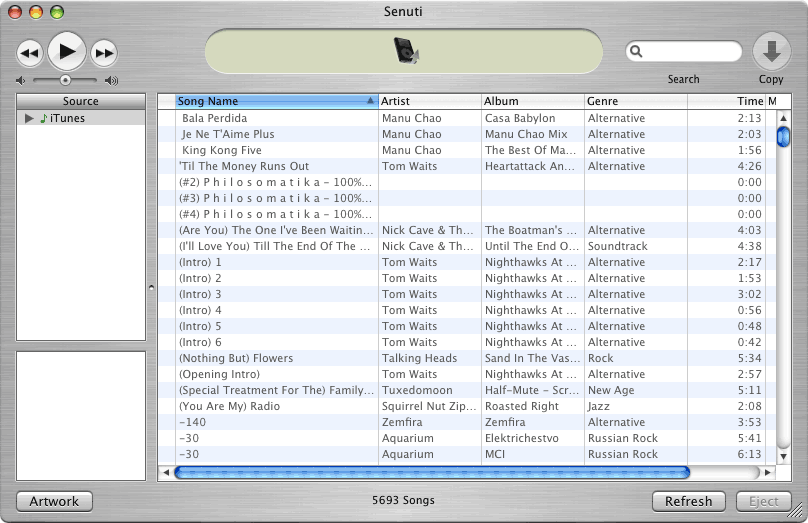Viewport: 808px width, 523px height.
Task: Sort by Genre column header
Action: [x=636, y=101]
